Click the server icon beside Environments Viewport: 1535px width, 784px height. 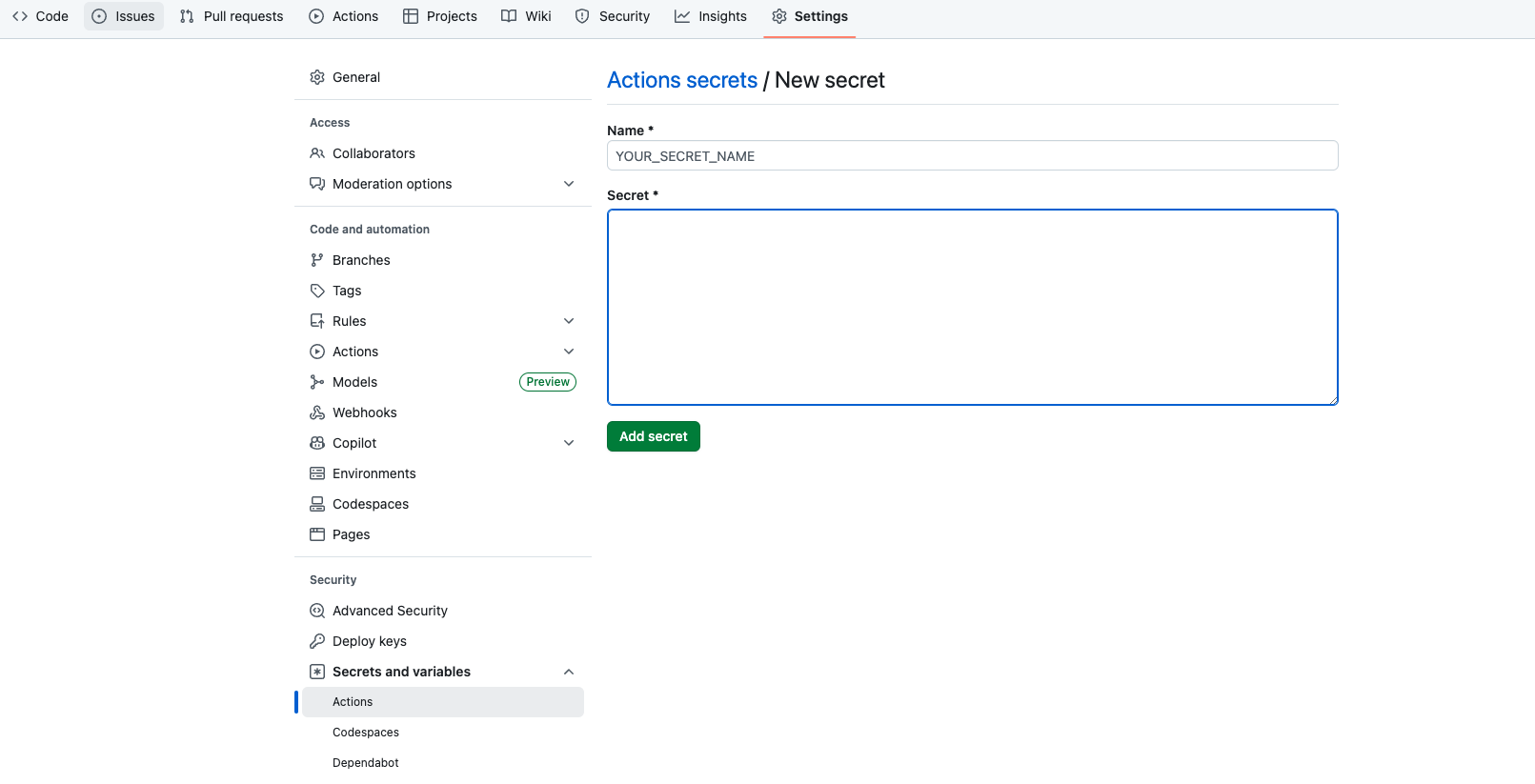point(317,473)
